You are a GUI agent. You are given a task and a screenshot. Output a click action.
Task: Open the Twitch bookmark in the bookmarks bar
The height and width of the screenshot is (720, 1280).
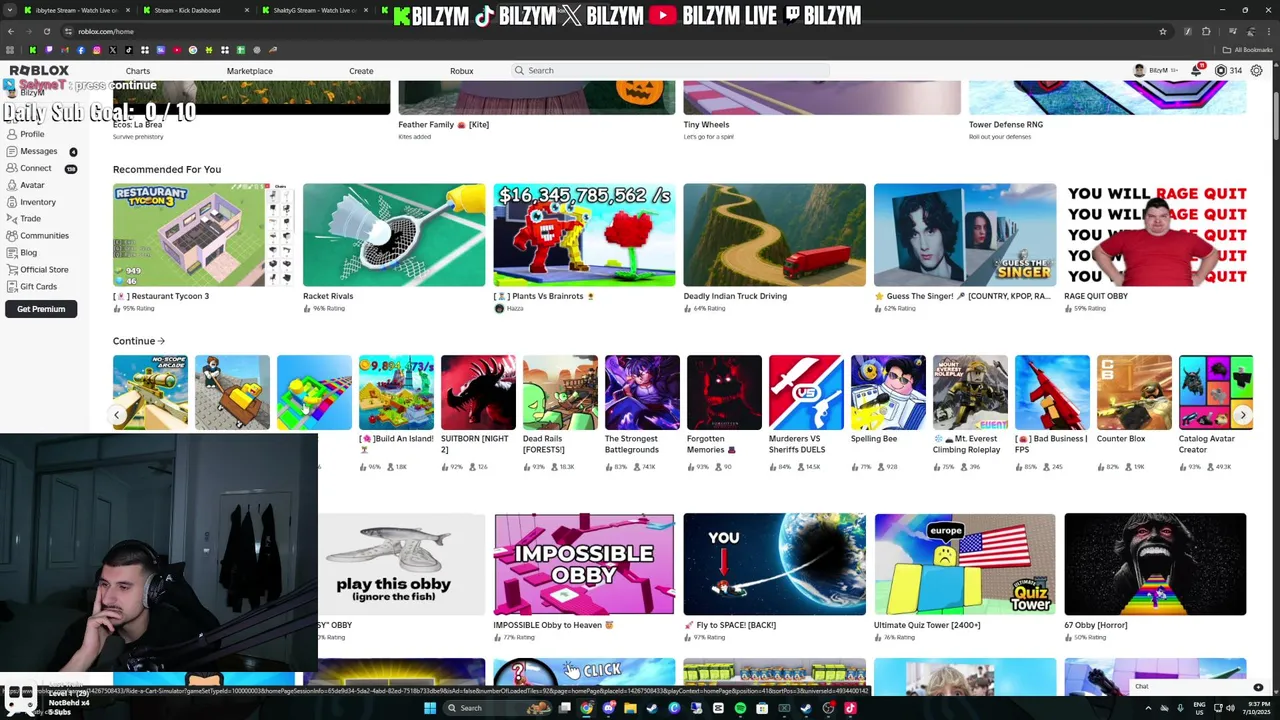click(49, 50)
